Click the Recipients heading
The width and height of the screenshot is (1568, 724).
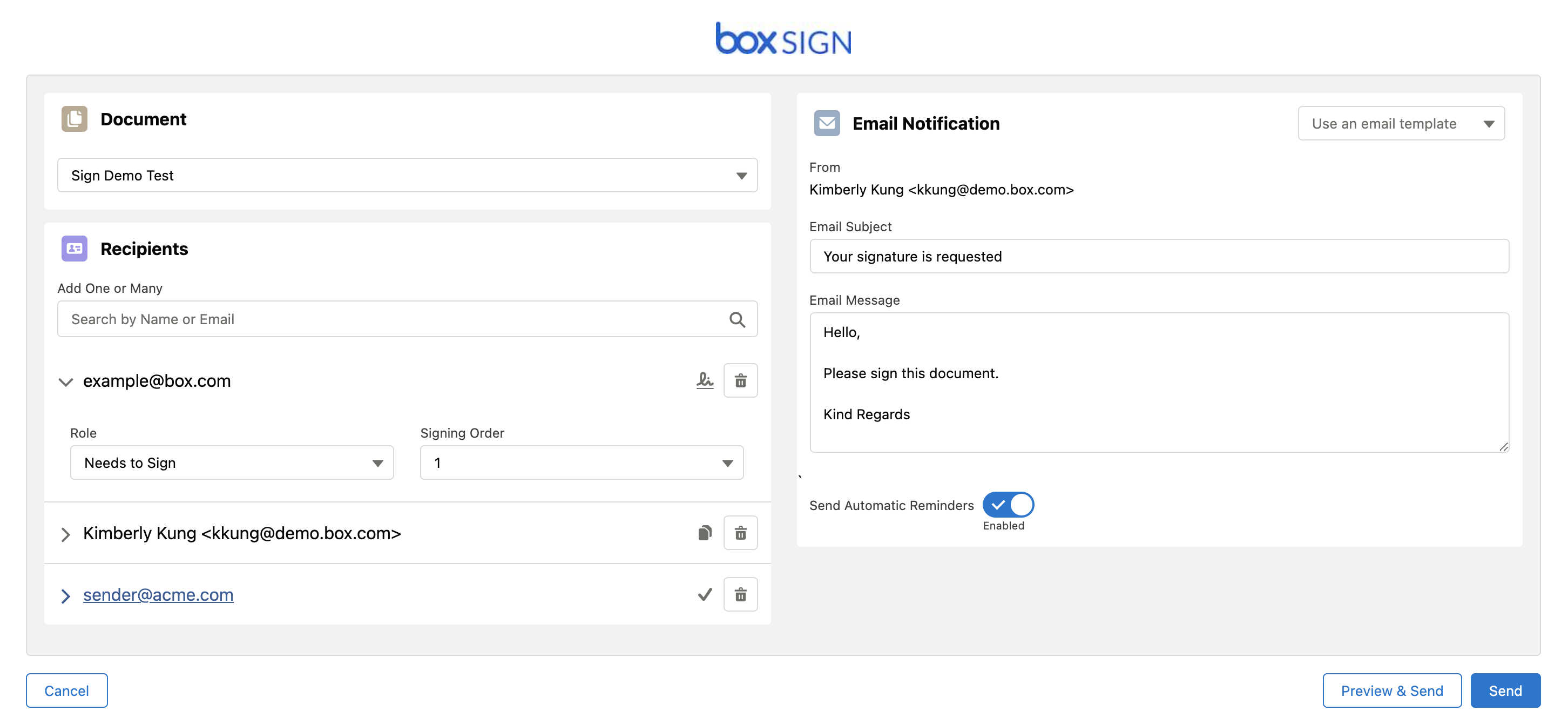click(144, 249)
